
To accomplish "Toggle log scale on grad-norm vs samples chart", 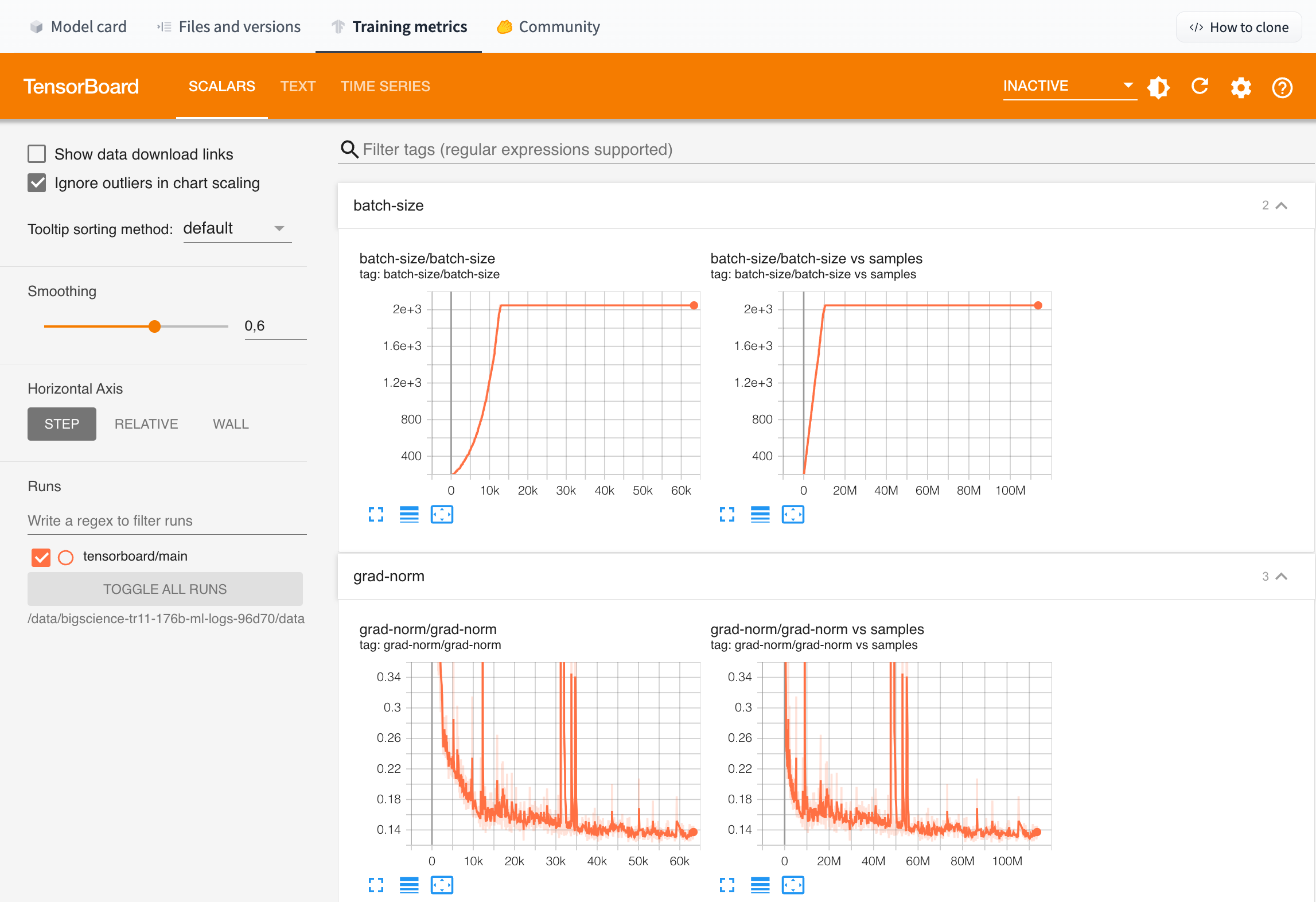I will 760,885.
